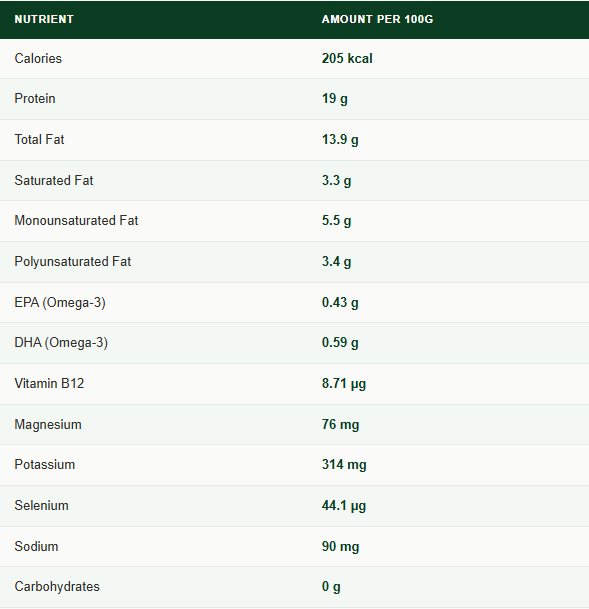The image size is (589, 609).
Task: Click the DHA (Omega-3) label
Action: tap(61, 343)
